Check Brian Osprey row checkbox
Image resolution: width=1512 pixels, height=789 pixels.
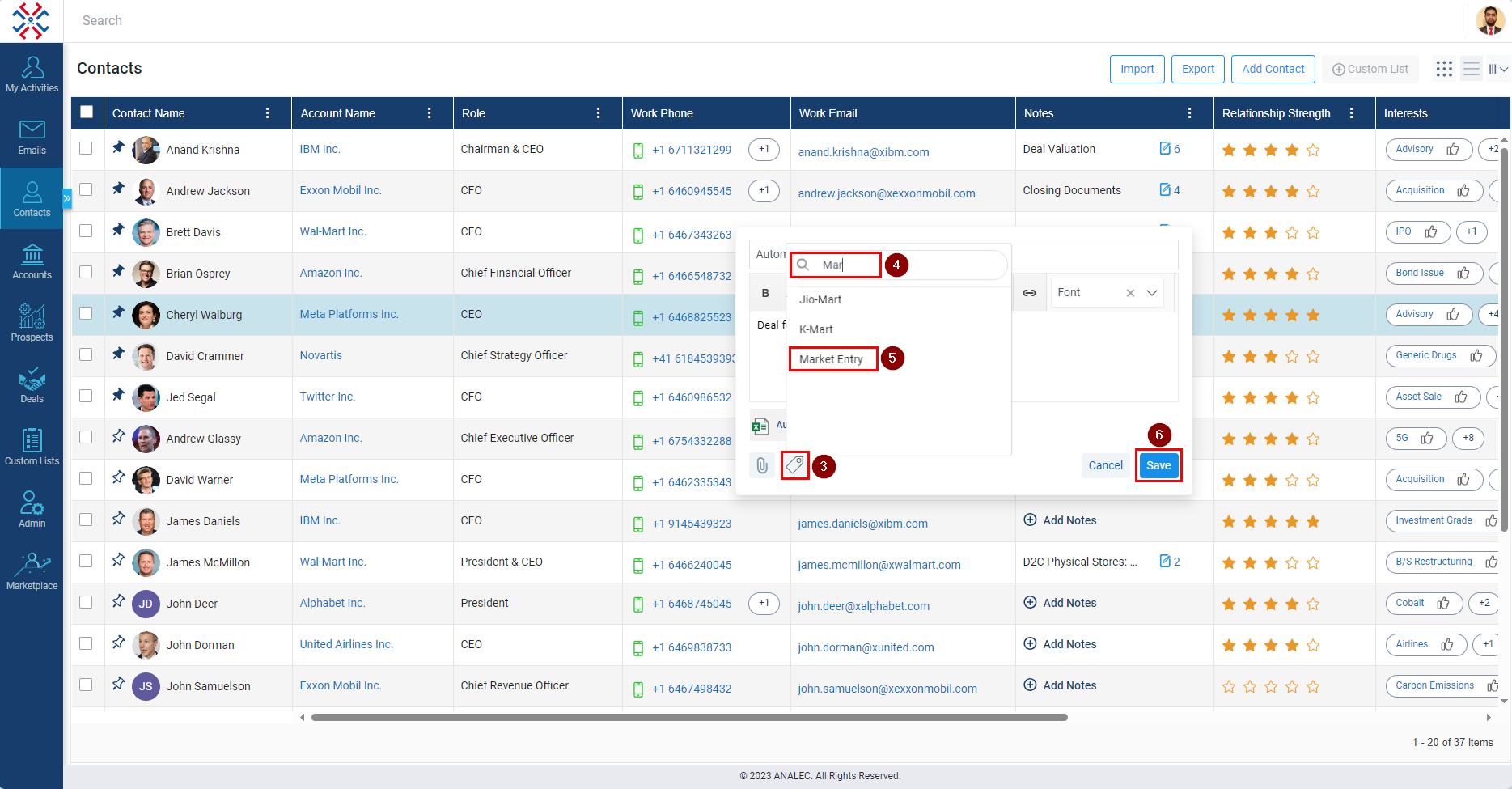click(86, 272)
